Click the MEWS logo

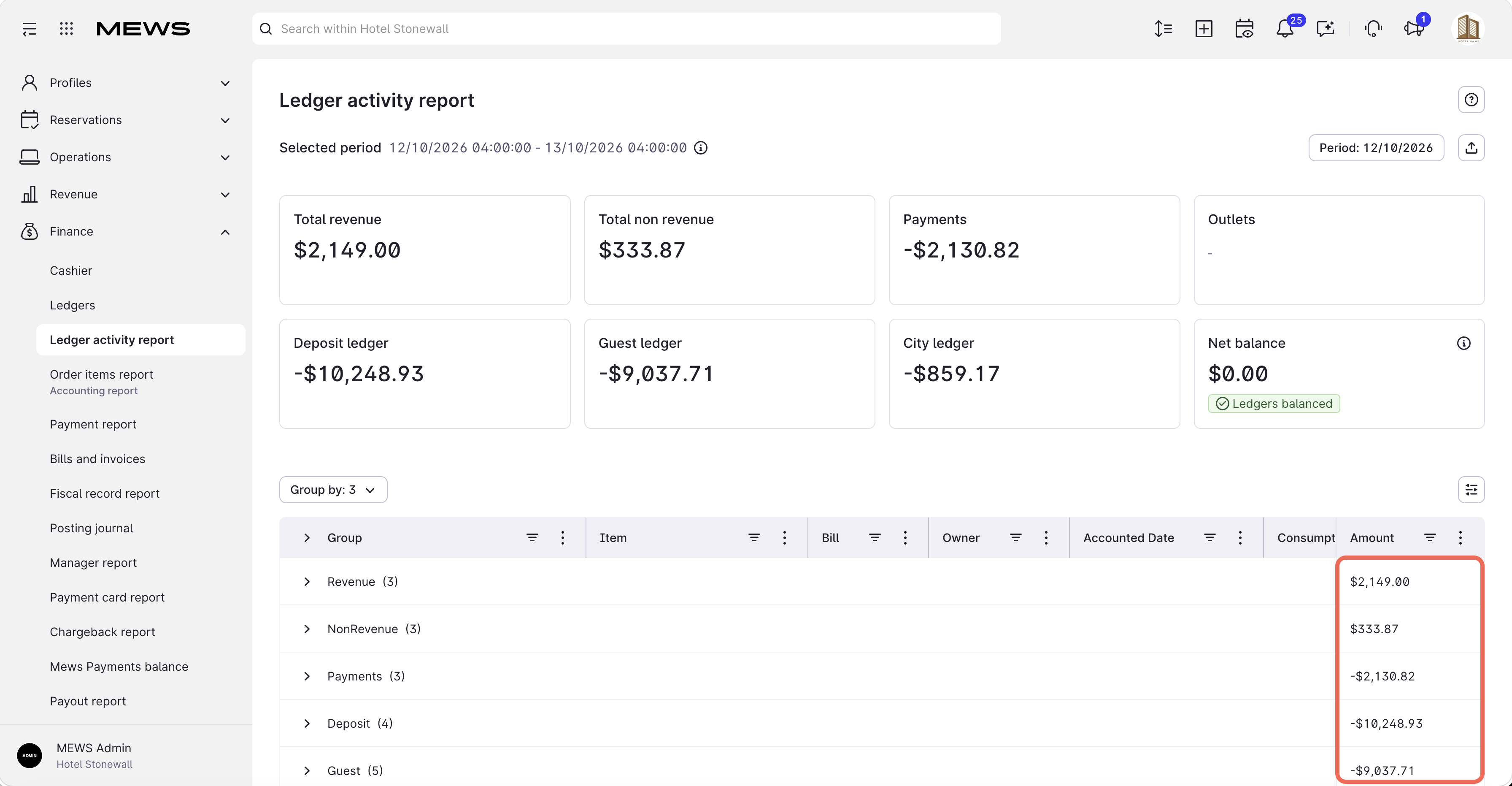click(143, 29)
